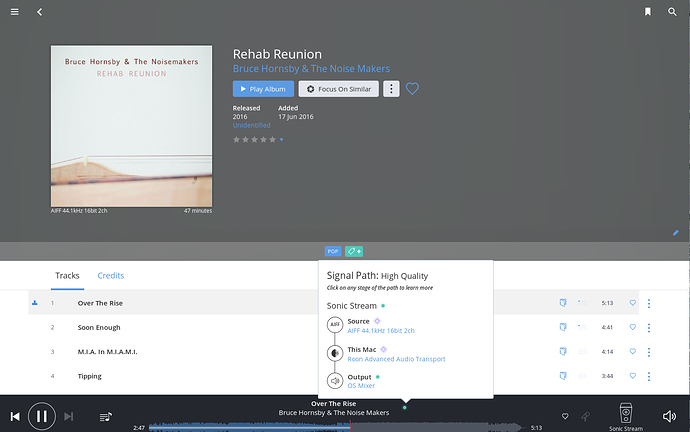The width and height of the screenshot is (690, 432).
Task: Click the AIFF source icon in signal path
Action: click(x=335, y=325)
